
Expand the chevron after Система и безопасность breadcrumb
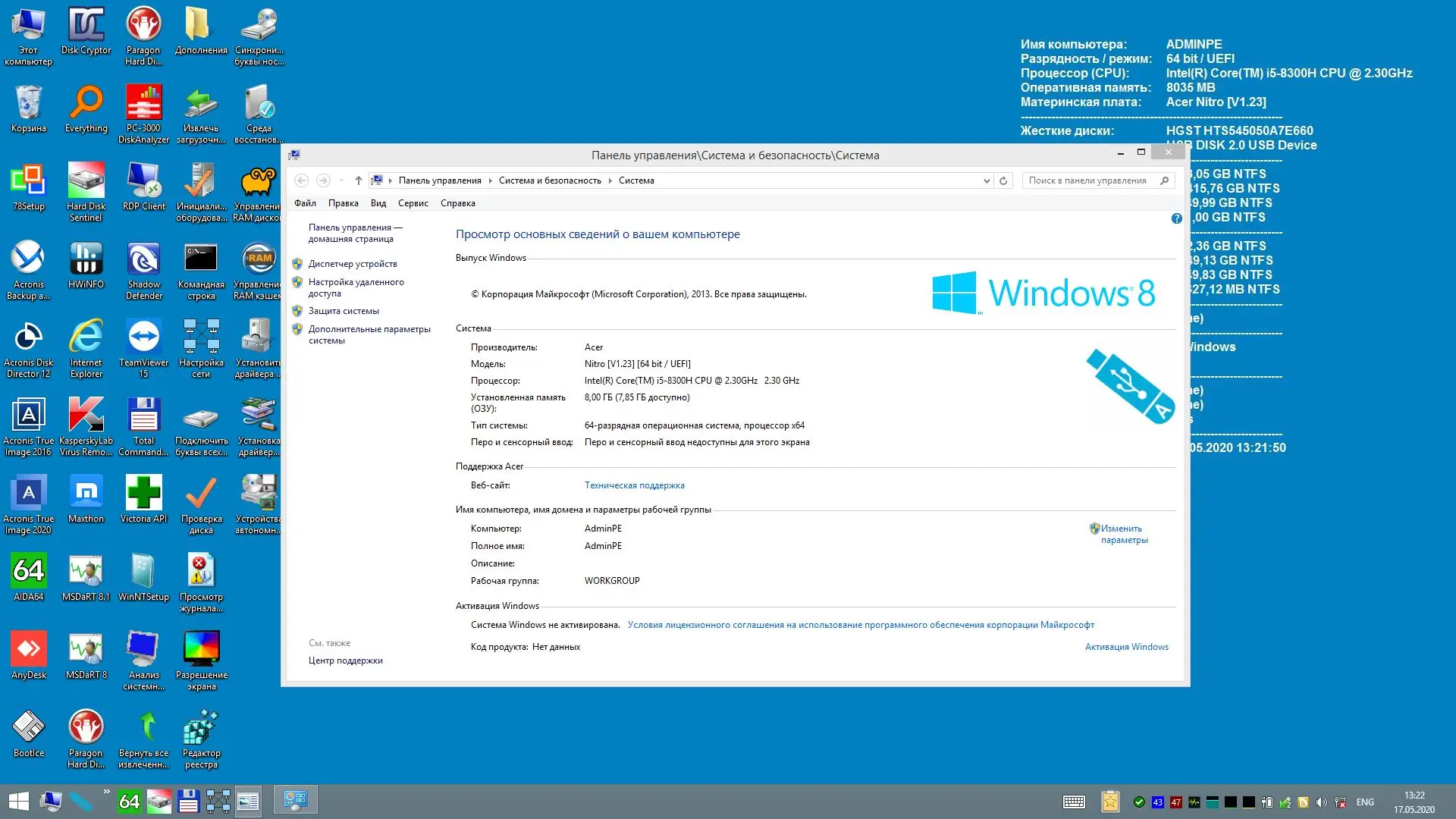610,180
